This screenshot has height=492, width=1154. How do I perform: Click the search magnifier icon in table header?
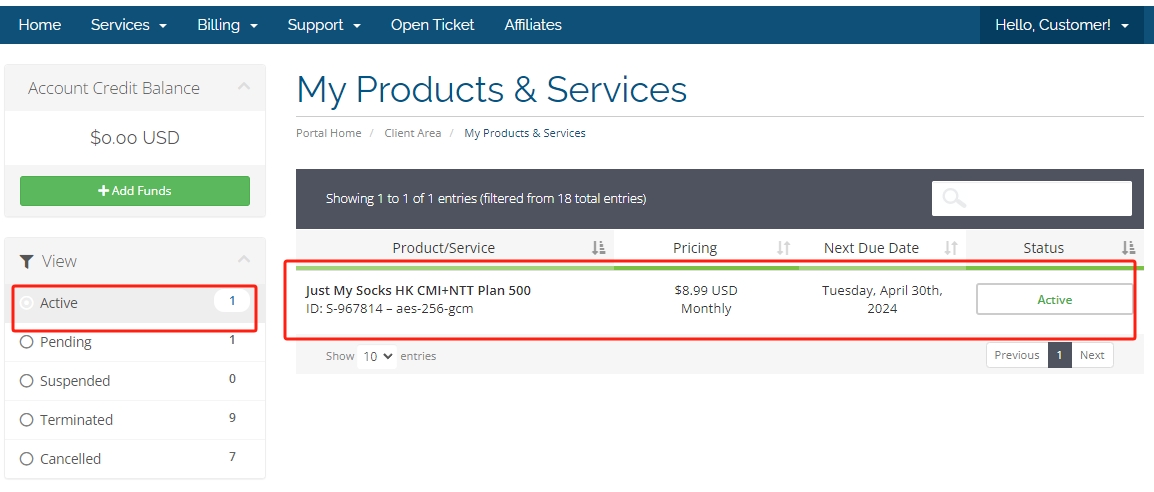(x=955, y=198)
